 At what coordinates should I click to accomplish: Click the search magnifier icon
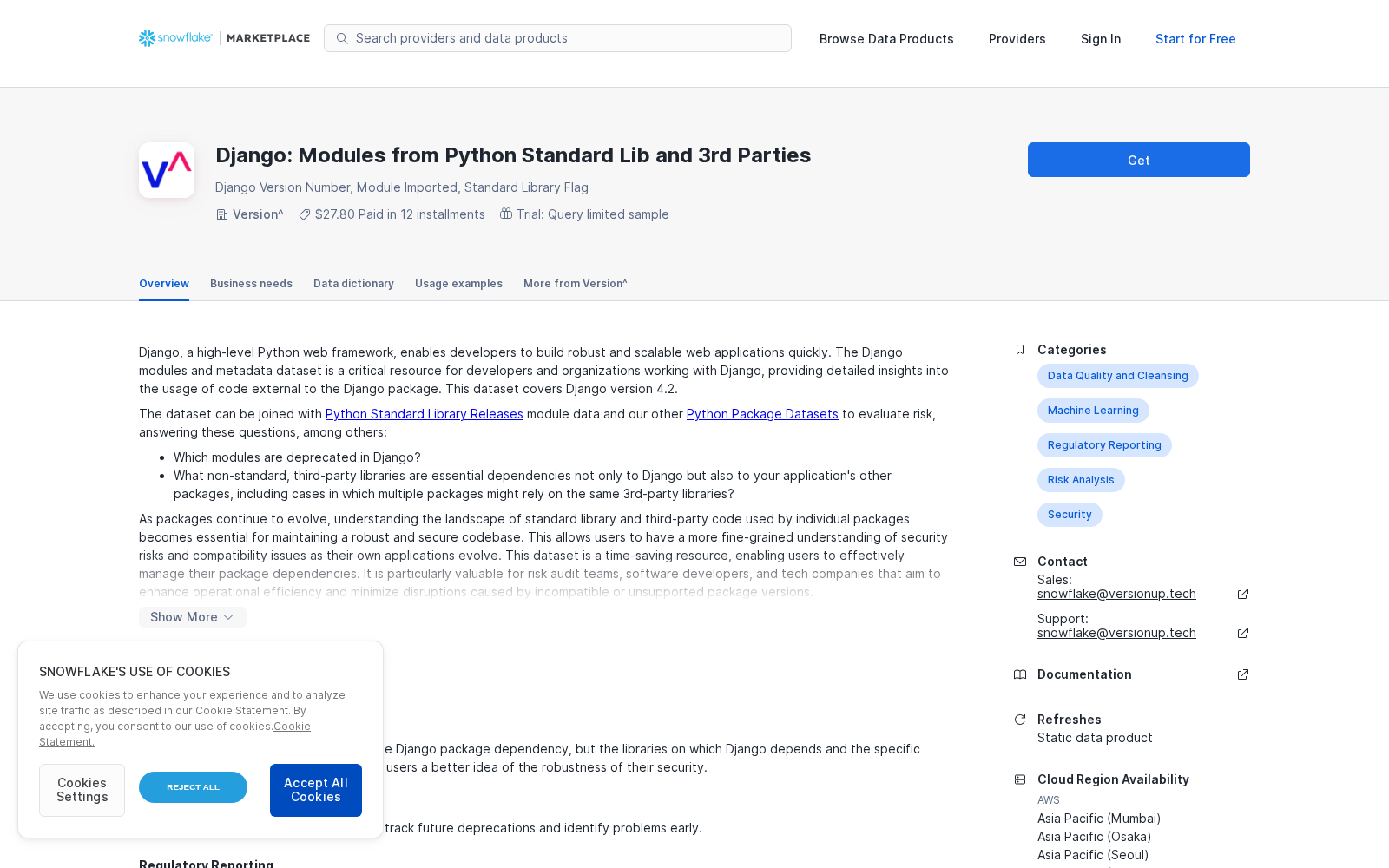pyautogui.click(x=342, y=38)
